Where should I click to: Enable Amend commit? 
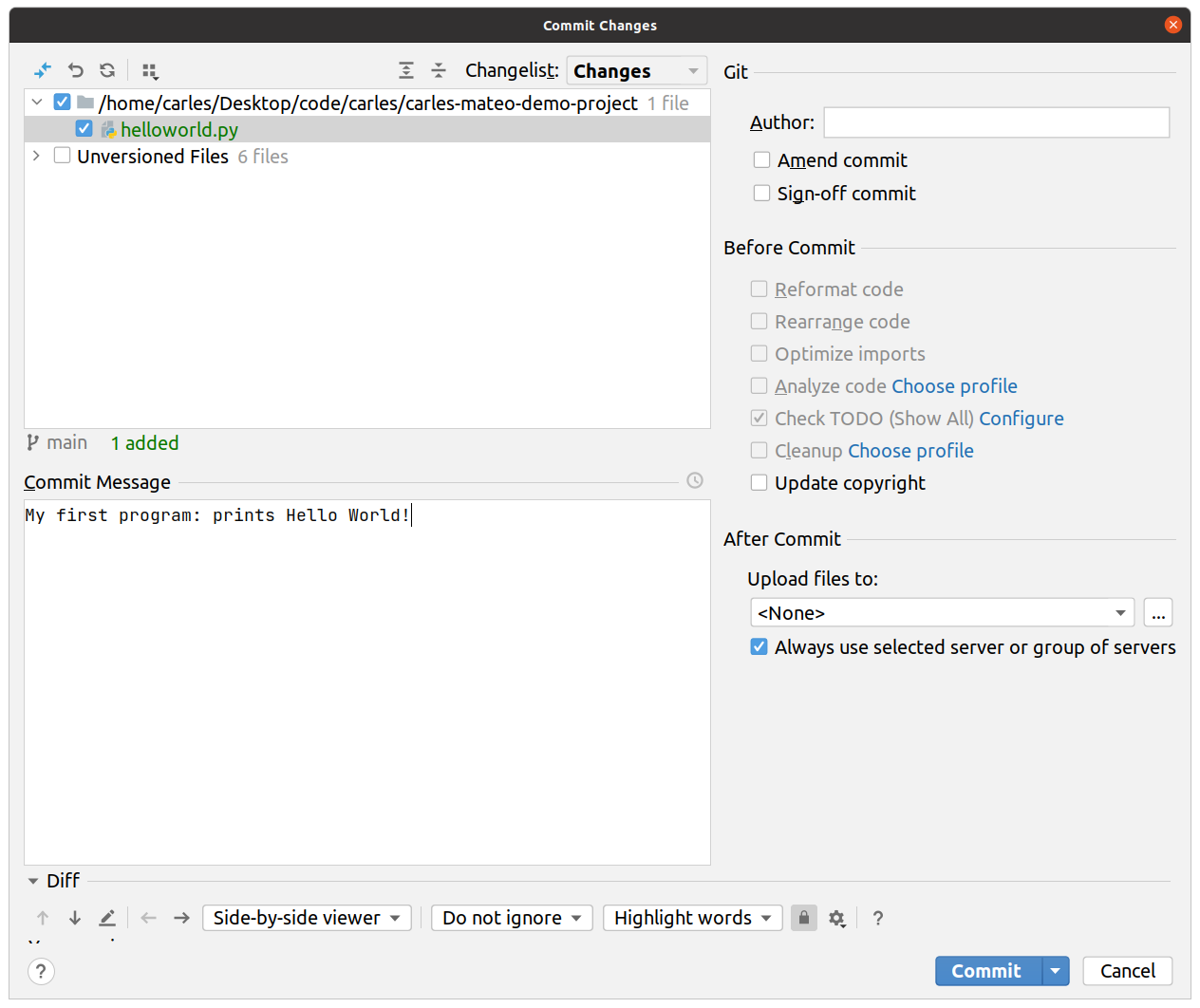click(761, 159)
